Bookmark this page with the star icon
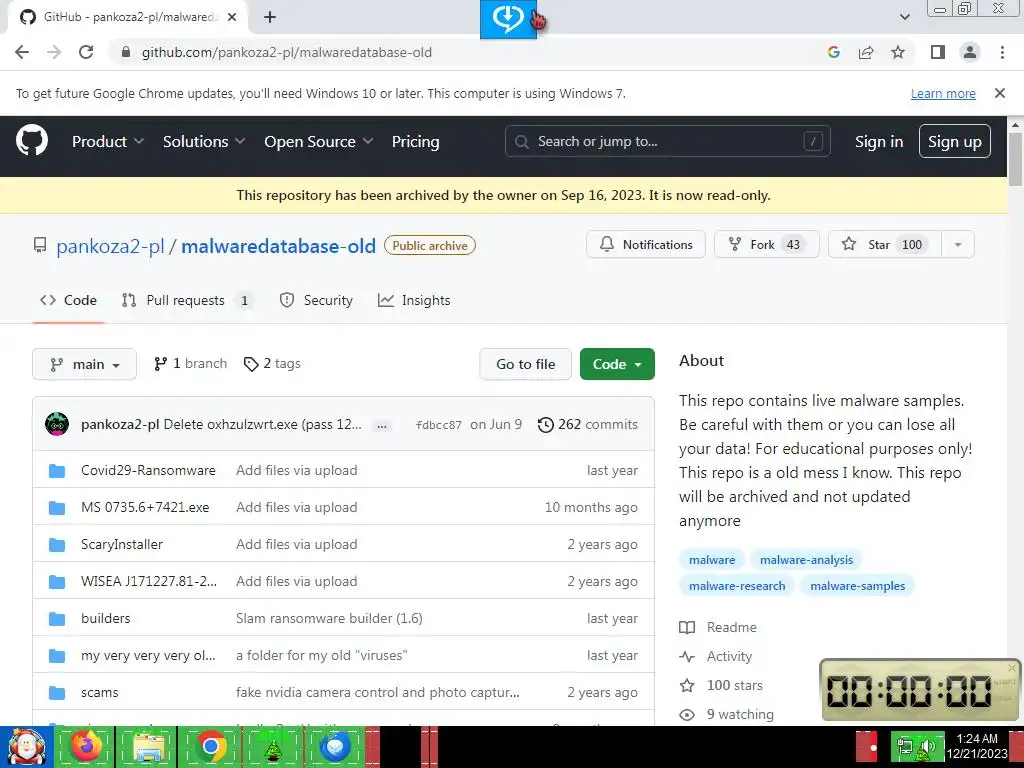 [x=898, y=52]
